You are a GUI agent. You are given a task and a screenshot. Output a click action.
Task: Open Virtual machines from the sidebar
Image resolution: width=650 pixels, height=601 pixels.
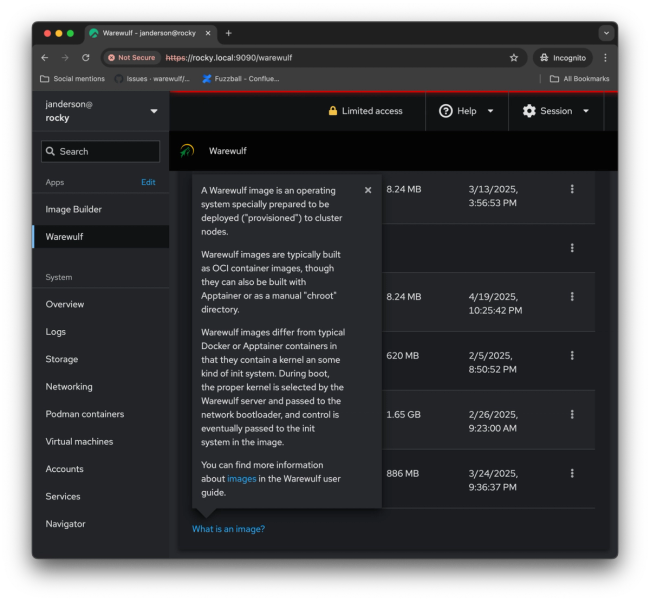pyautogui.click(x=79, y=441)
